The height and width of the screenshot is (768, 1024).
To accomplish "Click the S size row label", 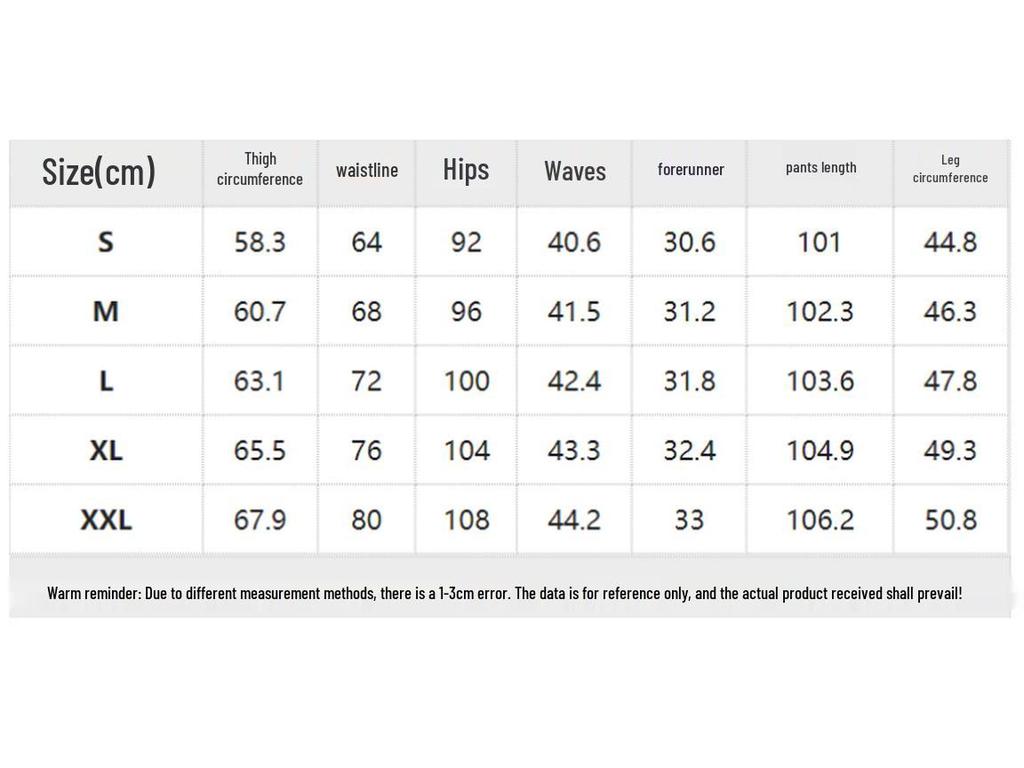I will coord(106,242).
